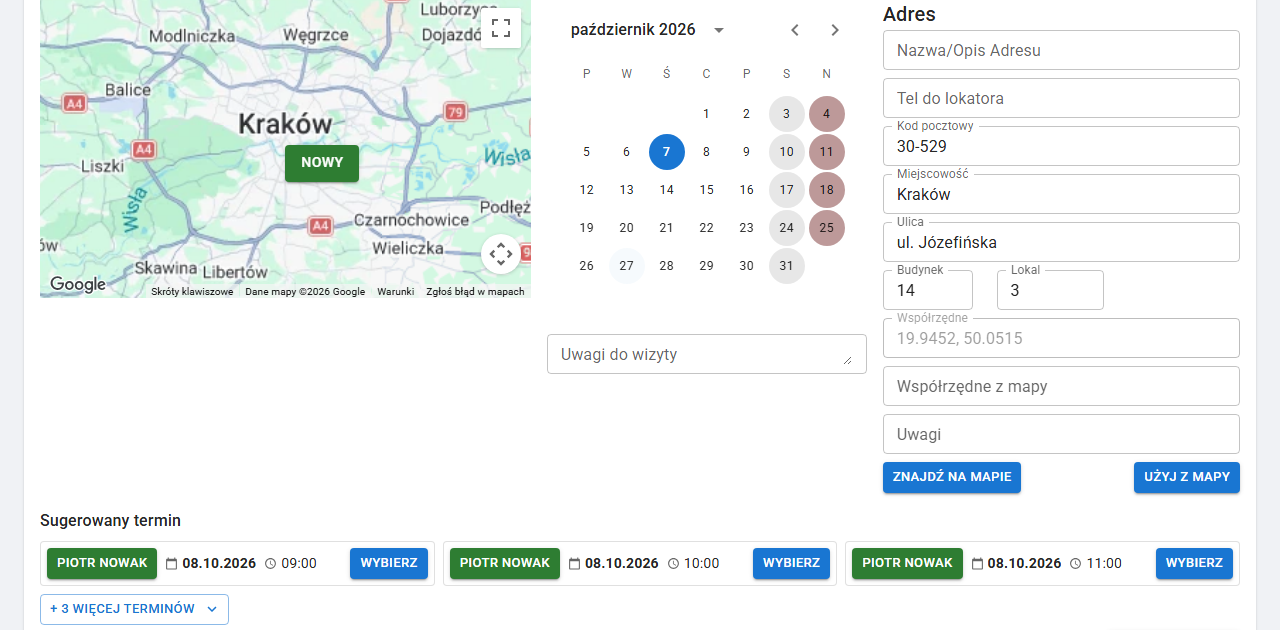Click the Tel do lokatora field
The width and height of the screenshot is (1280, 630).
(x=1061, y=98)
